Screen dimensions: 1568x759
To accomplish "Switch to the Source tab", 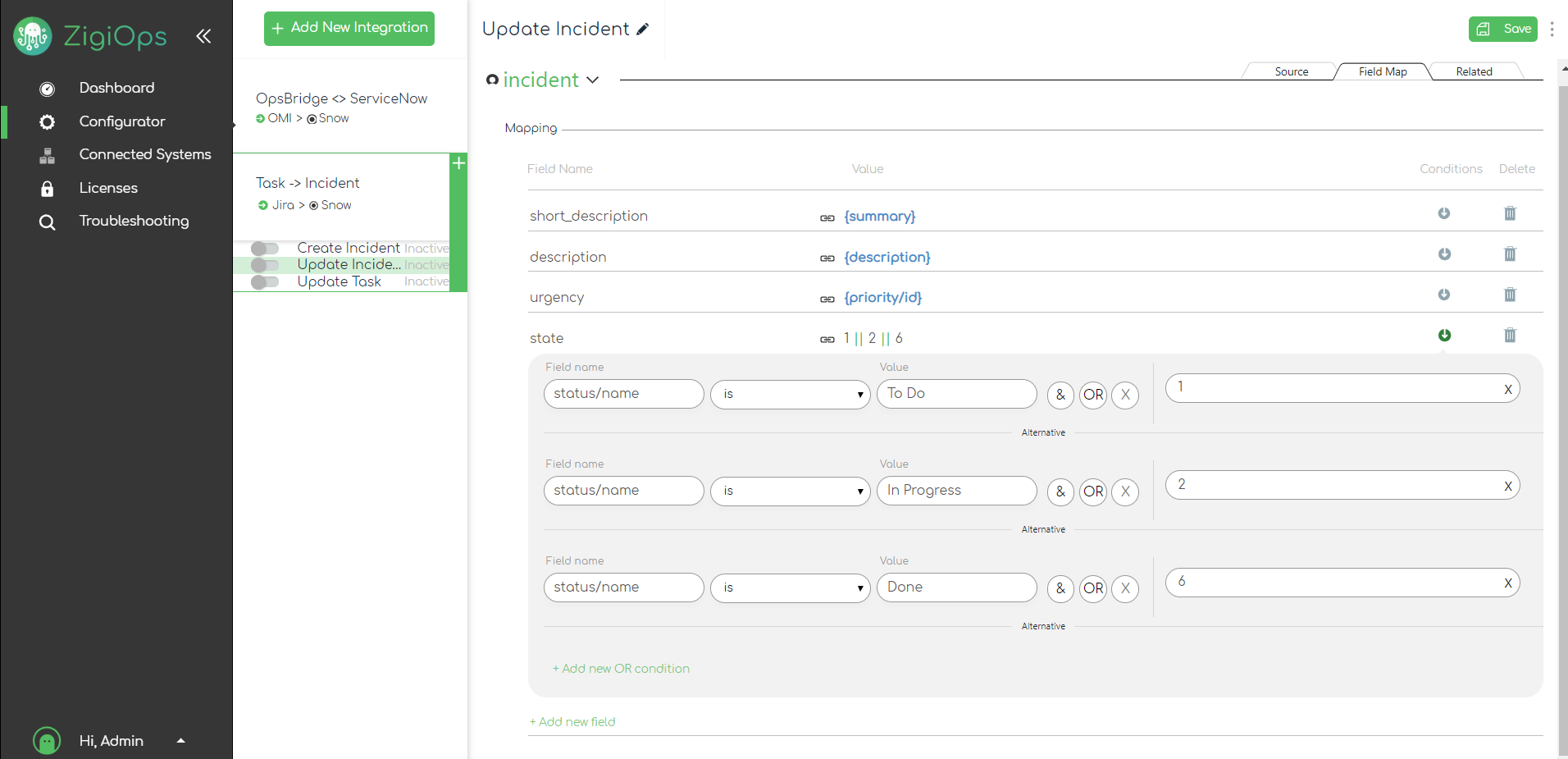I will click(x=1291, y=71).
